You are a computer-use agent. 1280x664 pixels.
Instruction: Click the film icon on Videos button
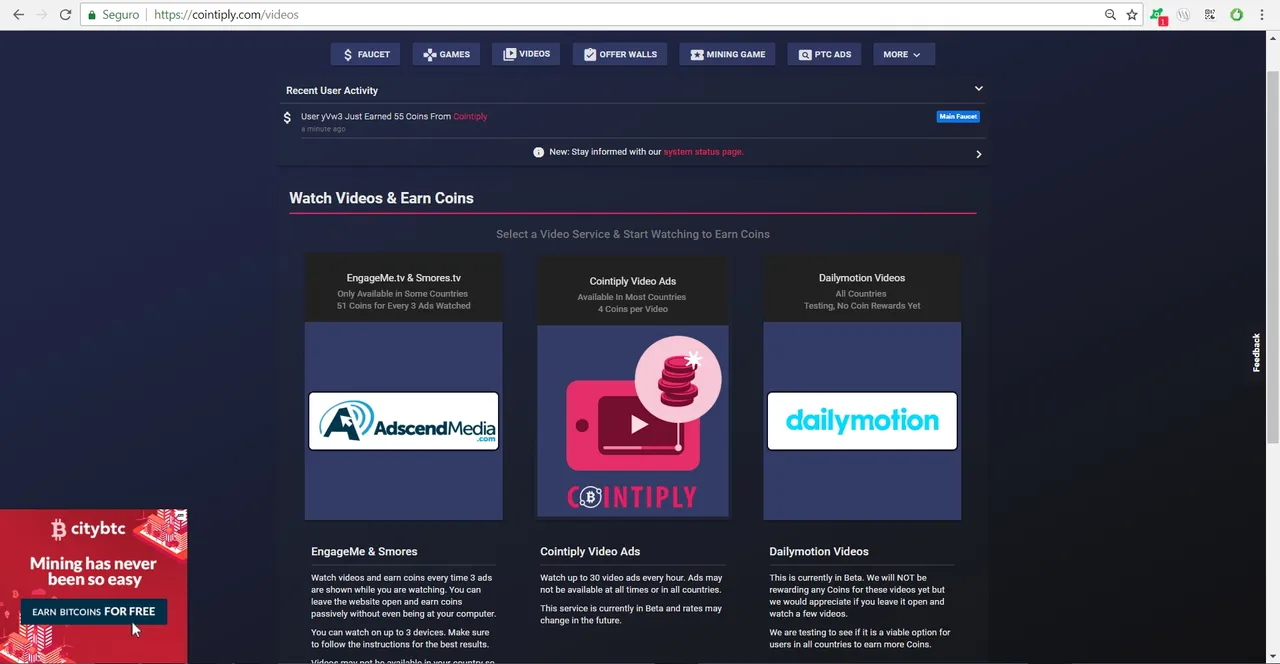[510, 54]
